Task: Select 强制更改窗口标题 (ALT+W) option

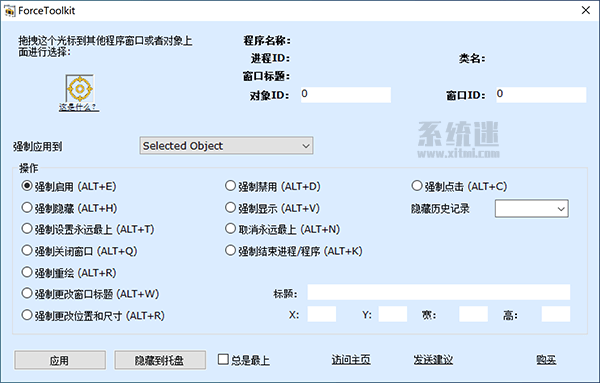Action: click(x=90, y=294)
